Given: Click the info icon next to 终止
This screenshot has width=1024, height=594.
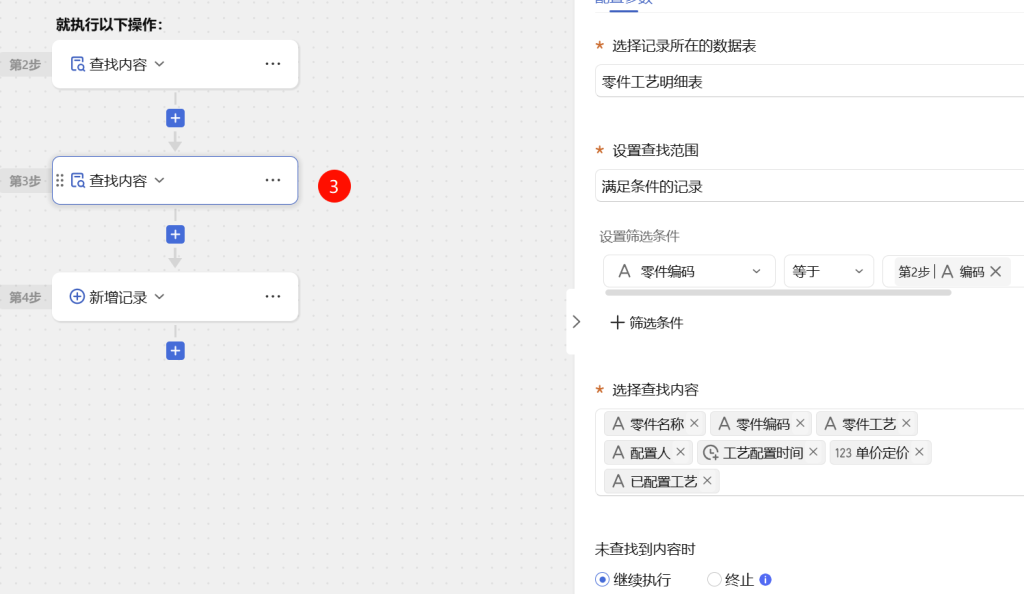Looking at the screenshot, I should click(765, 579).
